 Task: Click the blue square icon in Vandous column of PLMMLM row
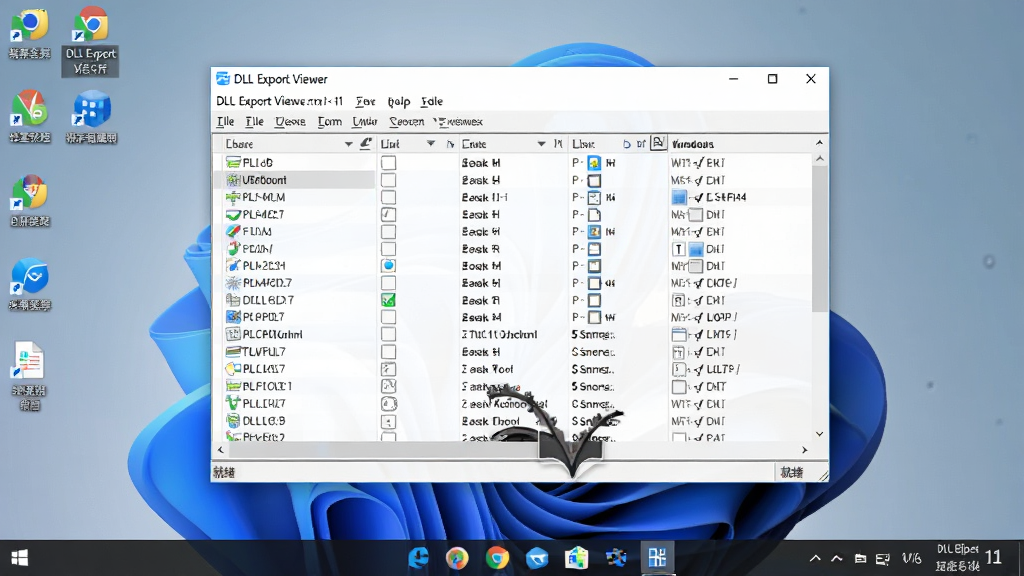pyautogui.click(x=679, y=197)
